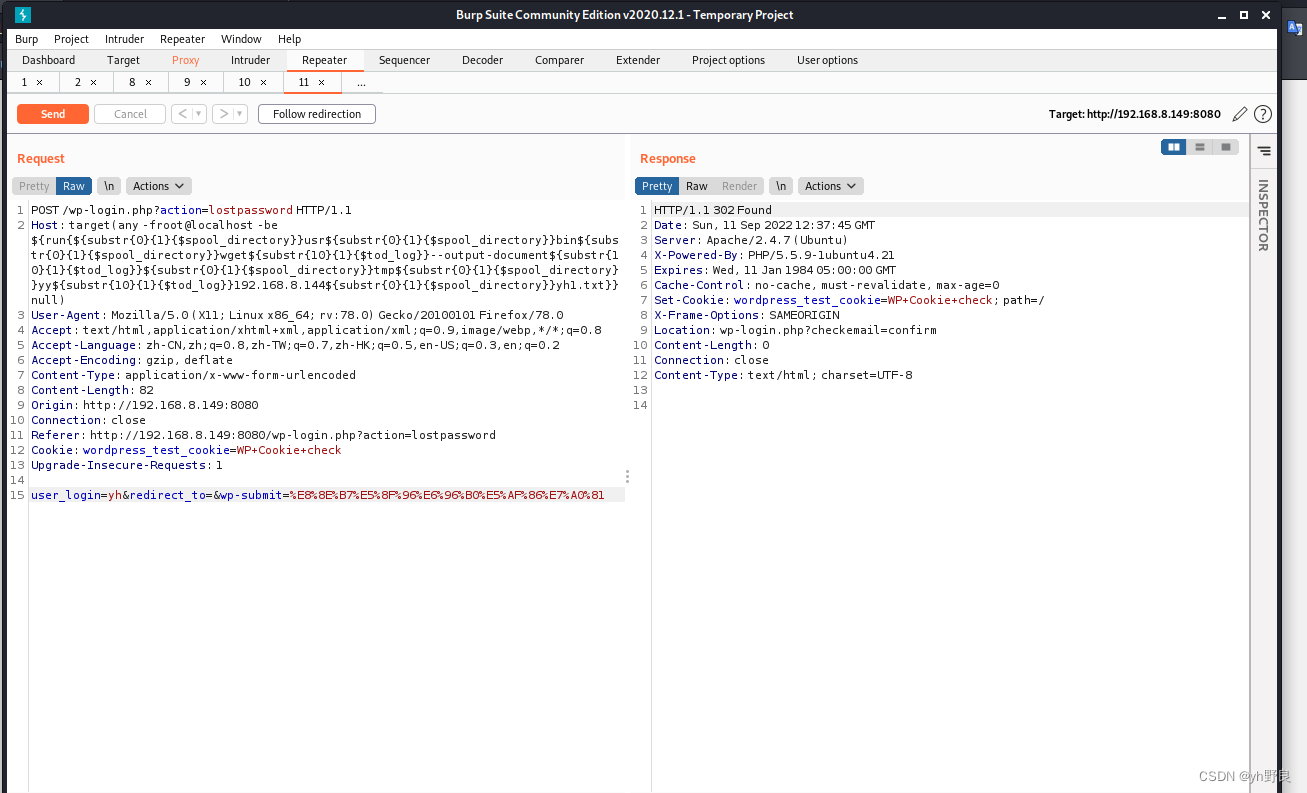1307x793 pixels.
Task: Select combined tabbed layout view
Action: coord(1226,147)
